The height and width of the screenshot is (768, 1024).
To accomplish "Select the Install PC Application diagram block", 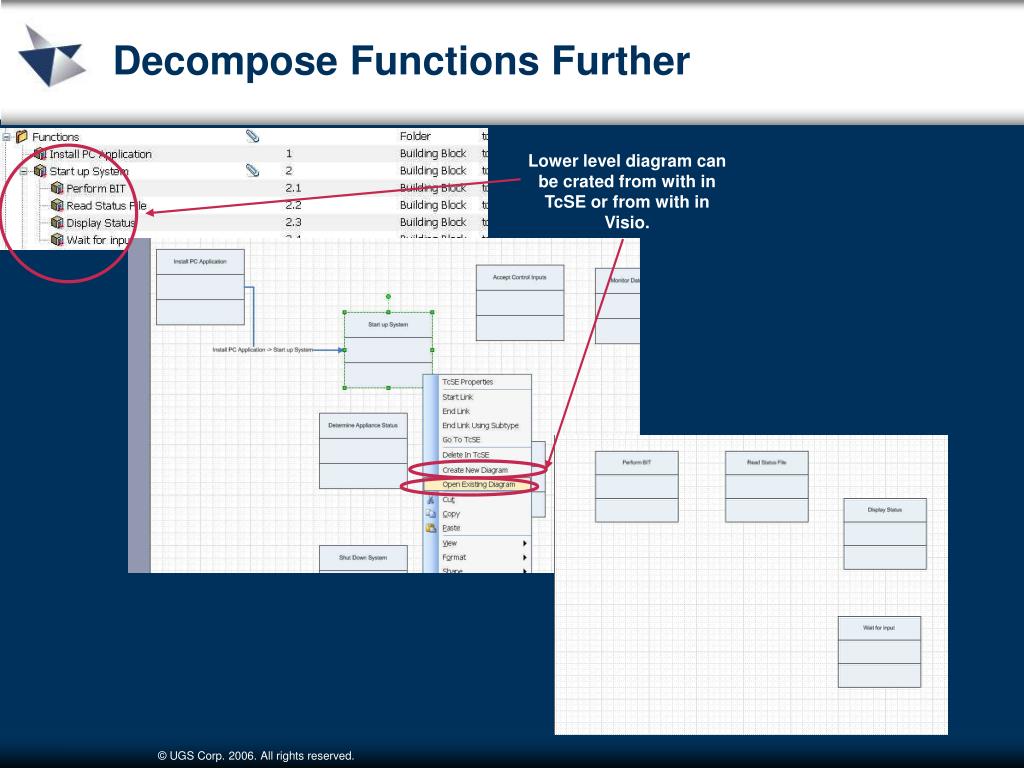I will click(x=200, y=287).
